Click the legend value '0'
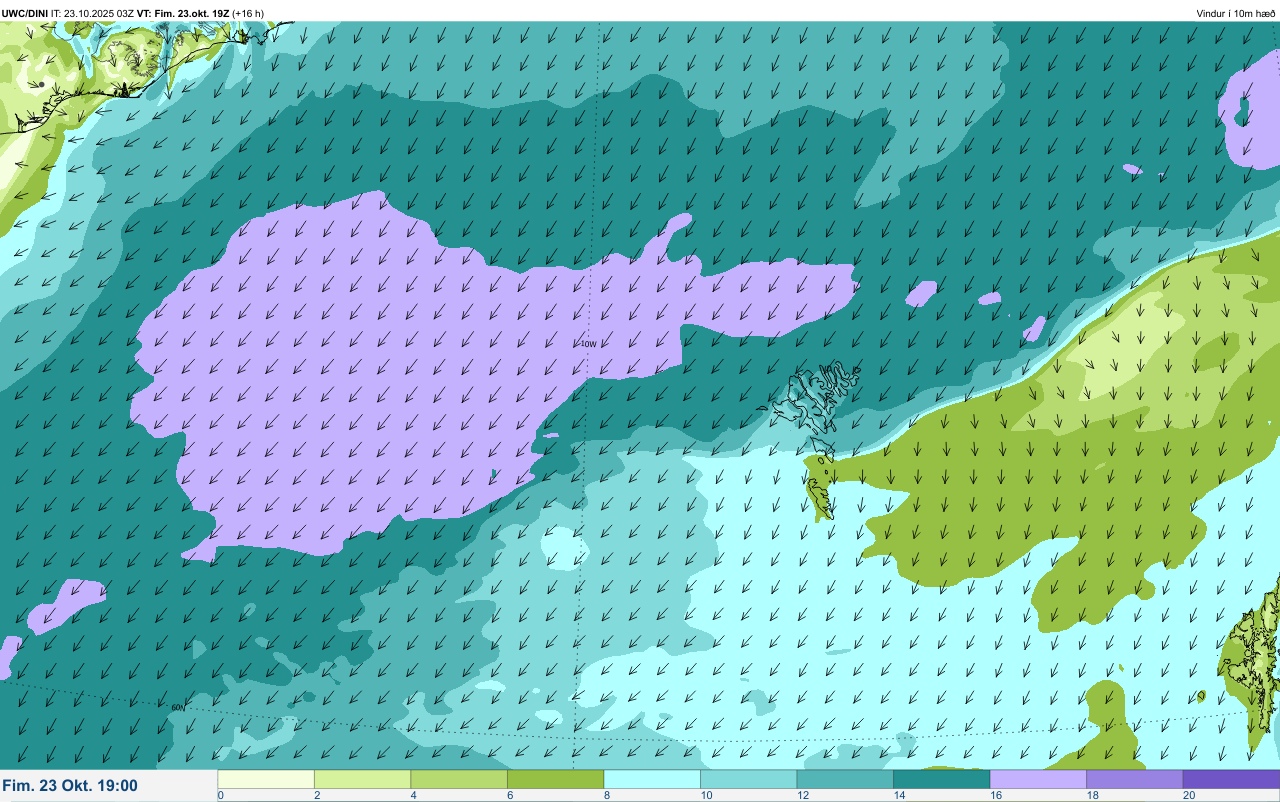The height and width of the screenshot is (802, 1280). (220, 795)
